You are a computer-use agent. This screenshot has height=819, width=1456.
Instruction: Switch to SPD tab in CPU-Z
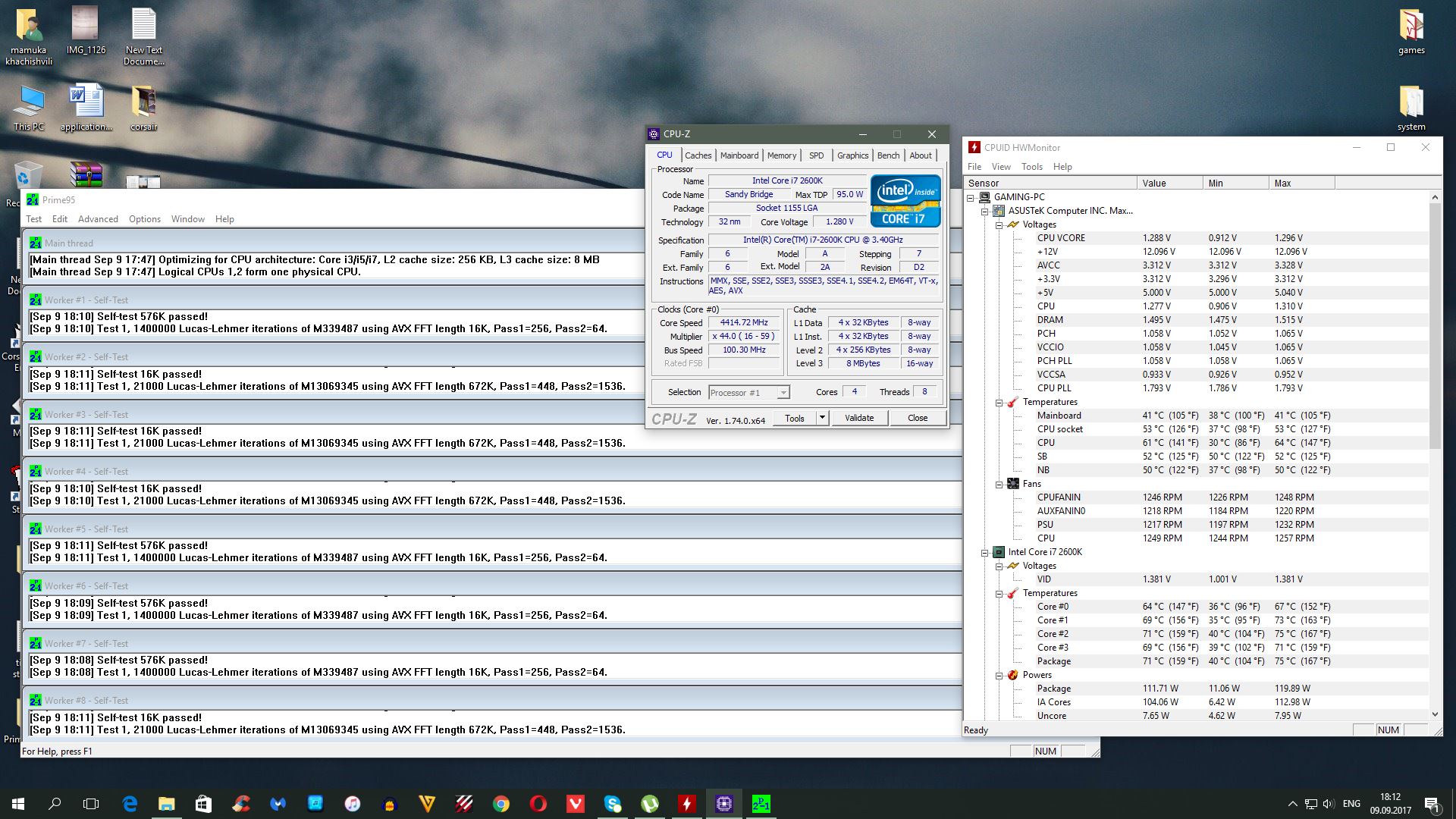pos(816,155)
